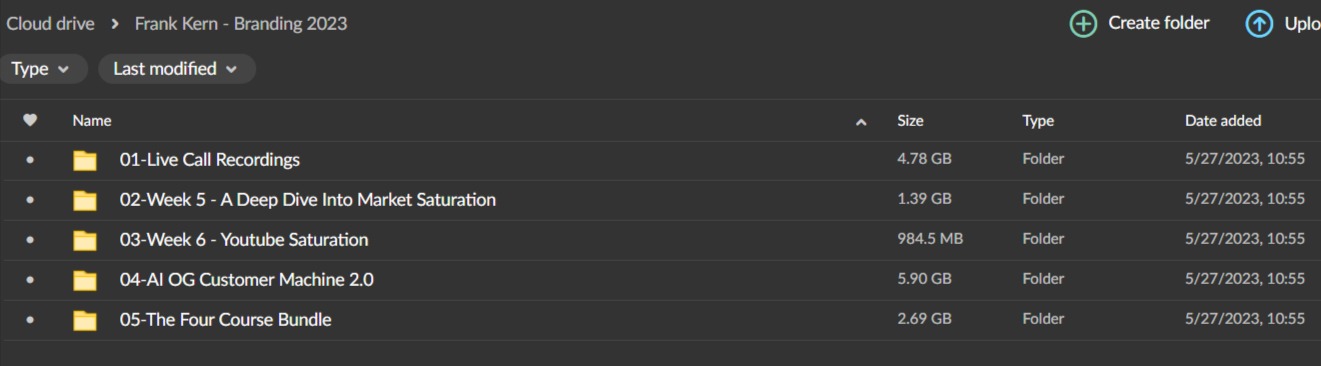Viewport: 1321px width, 366px height.
Task: Click folder icon for 04-AI OG Customer Machine
Action: point(85,280)
